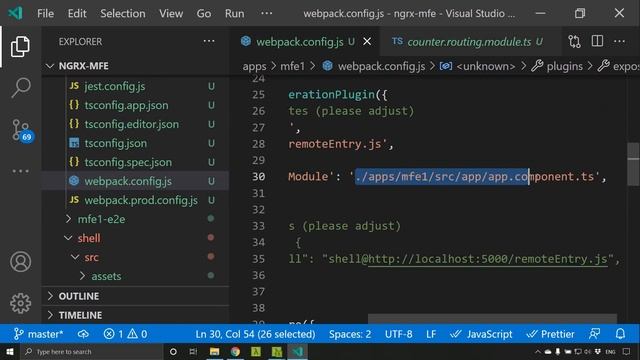Open Source Control view with 69 badge

[21, 130]
